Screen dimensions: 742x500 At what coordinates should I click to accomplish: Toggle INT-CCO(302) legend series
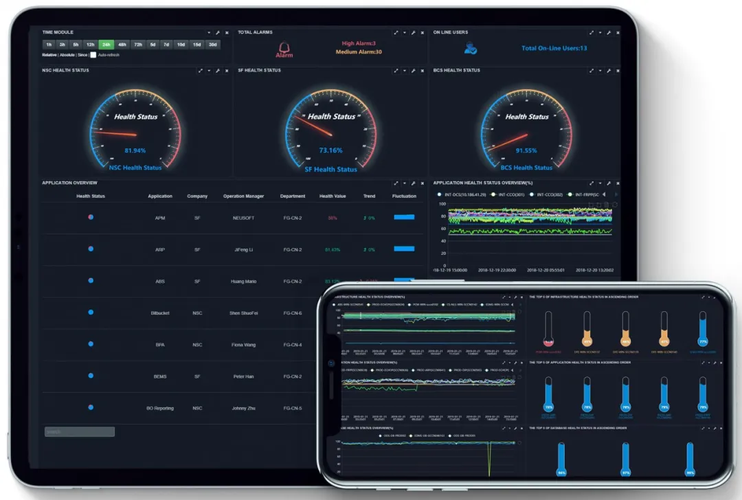click(547, 194)
